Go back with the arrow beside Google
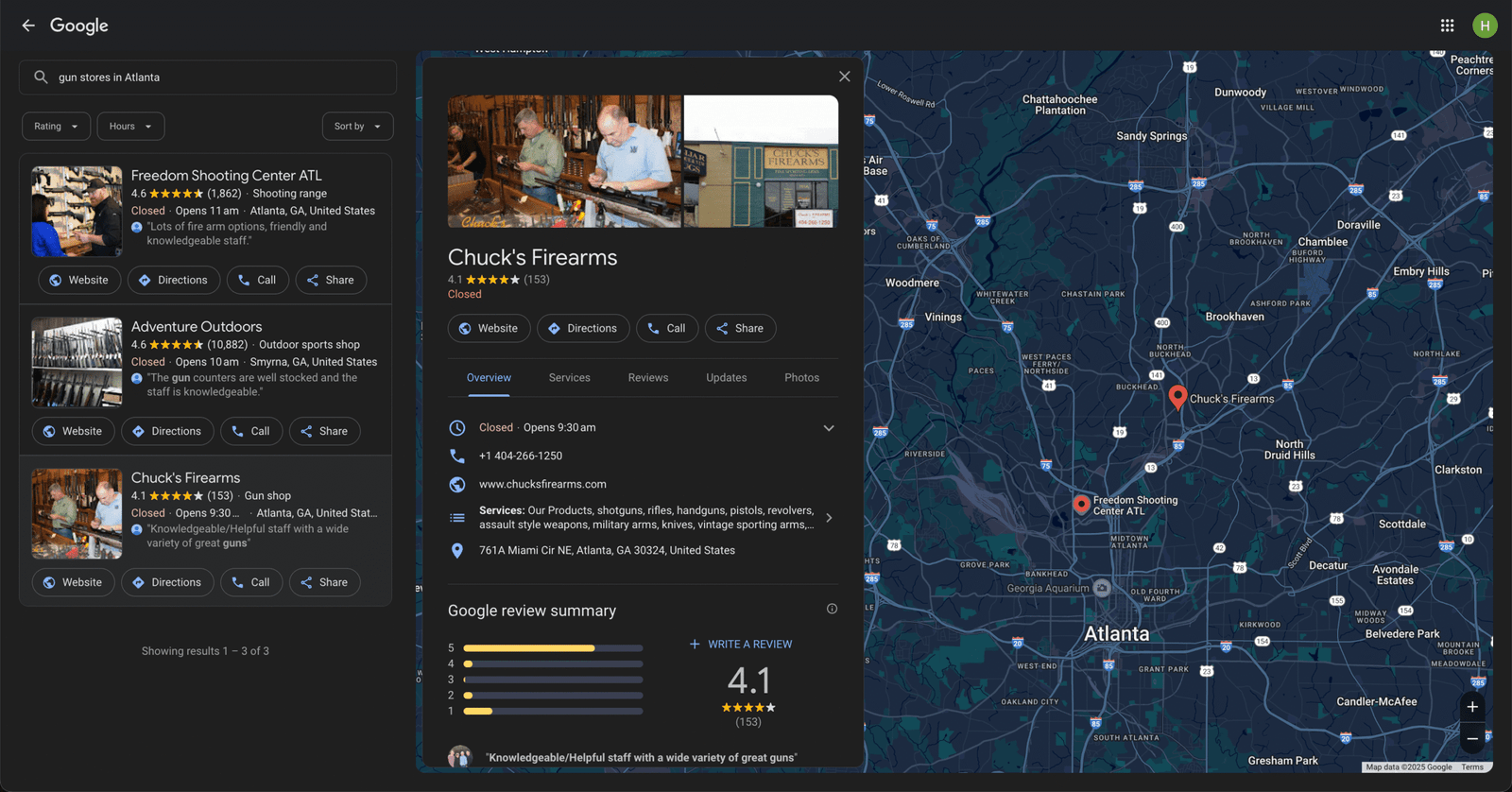 click(x=28, y=26)
